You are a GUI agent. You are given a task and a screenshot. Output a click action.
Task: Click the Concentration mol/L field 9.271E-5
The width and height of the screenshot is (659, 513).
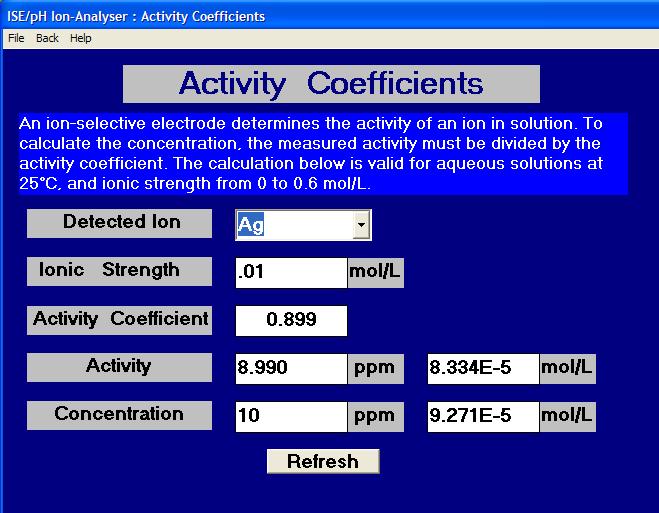(483, 416)
